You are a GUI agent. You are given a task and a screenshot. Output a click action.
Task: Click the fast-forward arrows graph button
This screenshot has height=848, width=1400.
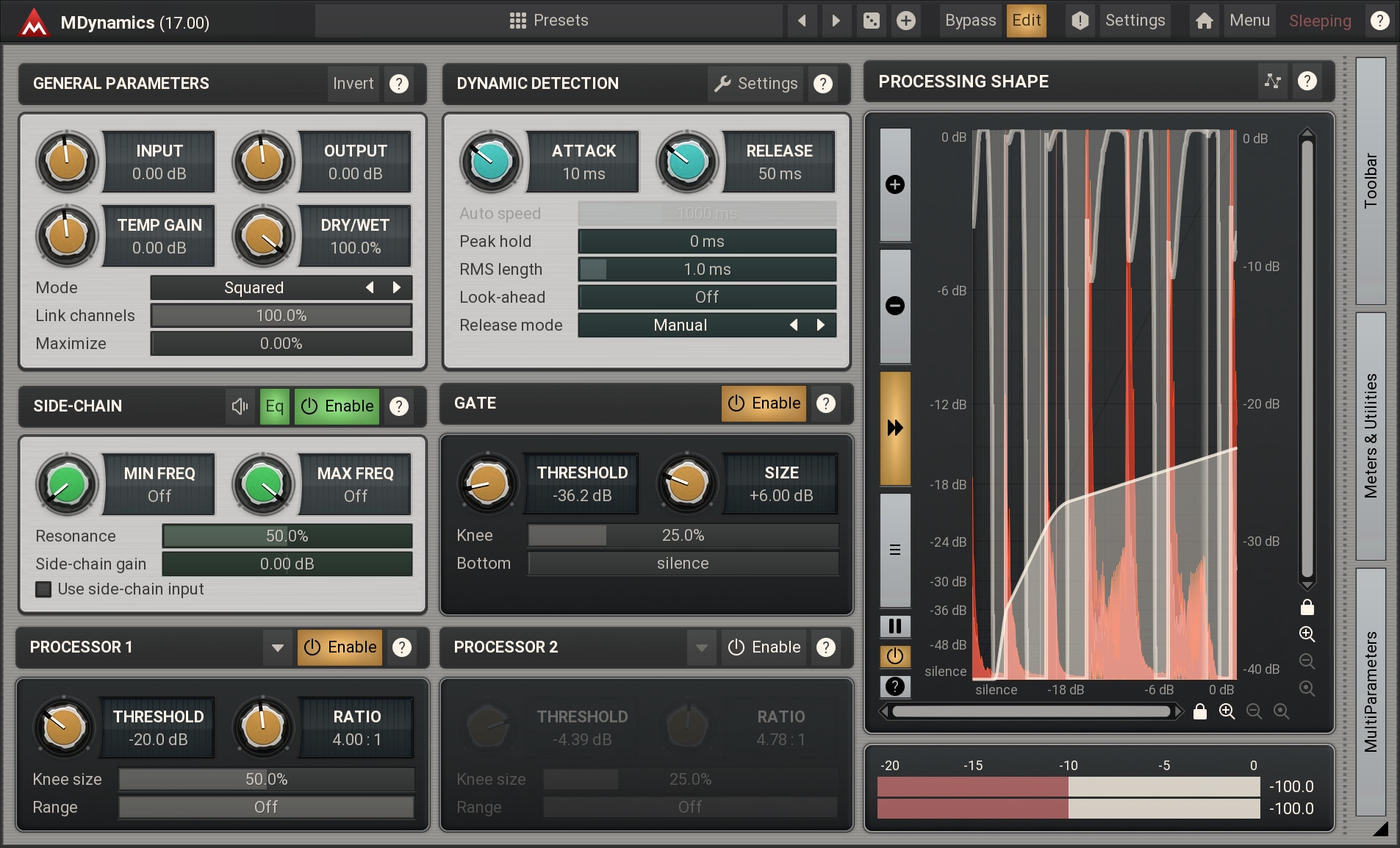click(894, 428)
